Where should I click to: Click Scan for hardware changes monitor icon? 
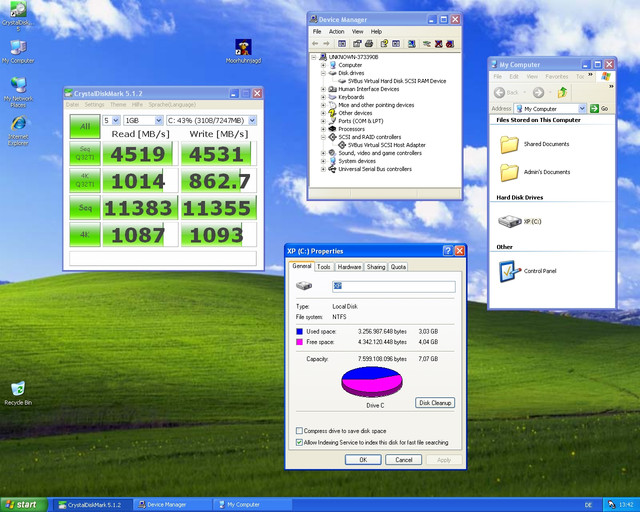411,44
